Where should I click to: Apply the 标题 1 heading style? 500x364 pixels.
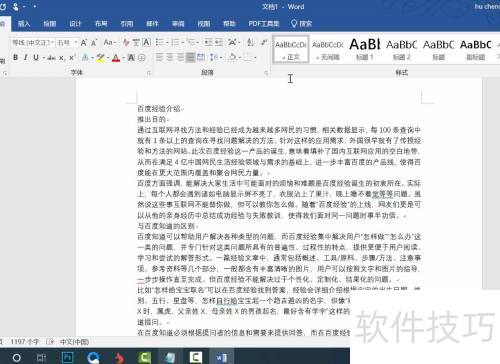click(365, 49)
